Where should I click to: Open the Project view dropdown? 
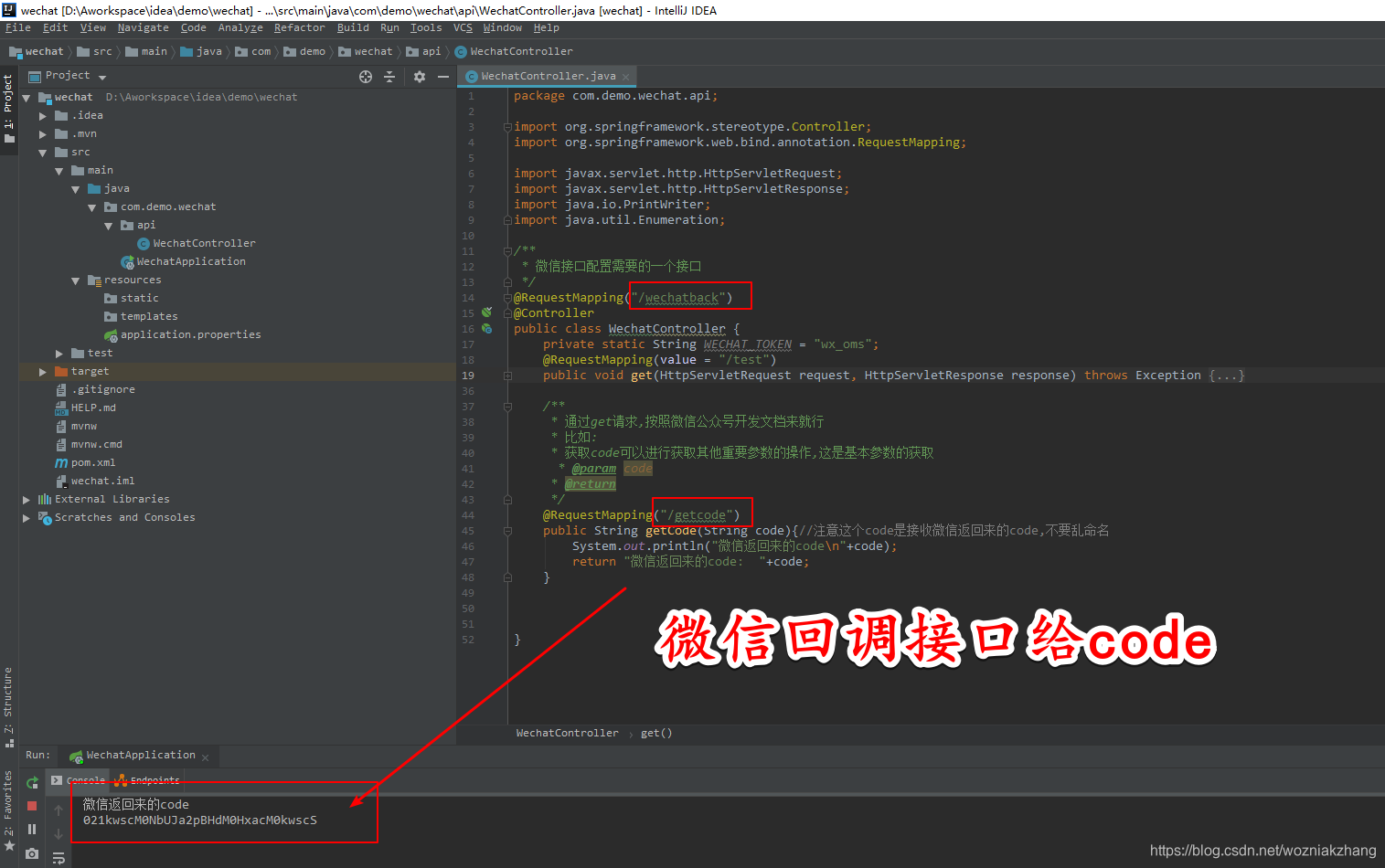click(102, 77)
